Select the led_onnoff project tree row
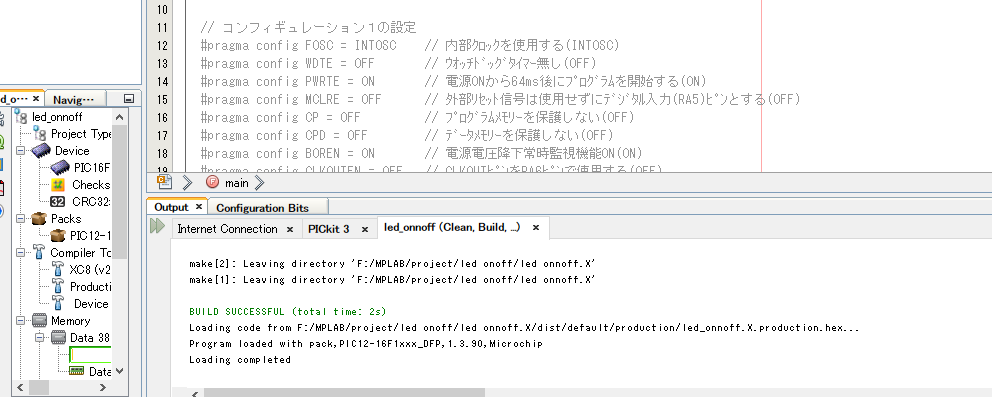This screenshot has width=992, height=397. click(56, 118)
